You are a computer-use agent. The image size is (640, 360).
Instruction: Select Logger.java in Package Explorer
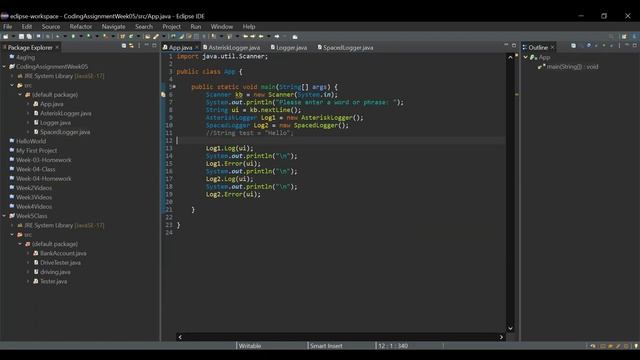(55, 122)
